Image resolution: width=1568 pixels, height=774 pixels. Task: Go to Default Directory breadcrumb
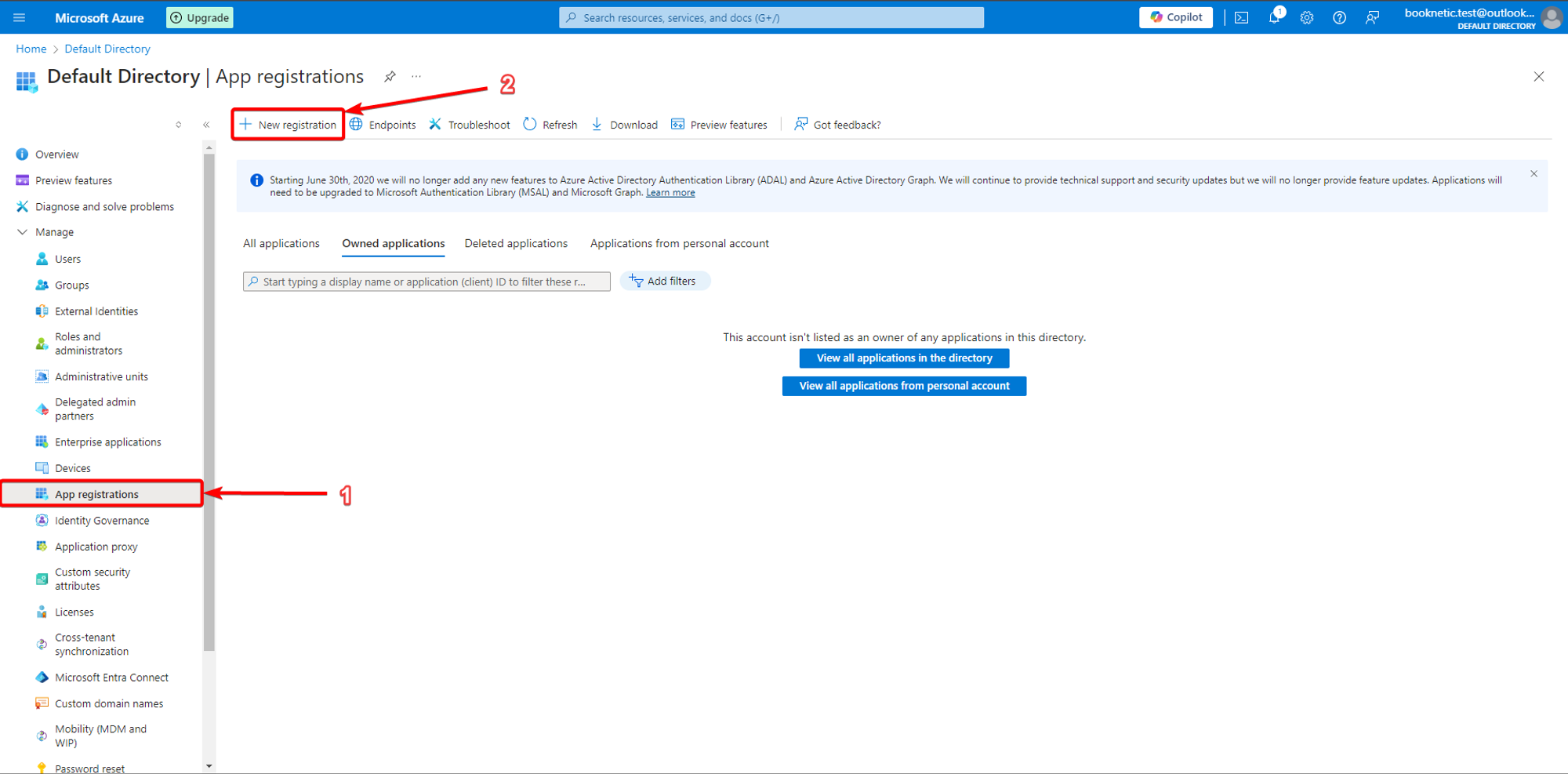point(107,49)
